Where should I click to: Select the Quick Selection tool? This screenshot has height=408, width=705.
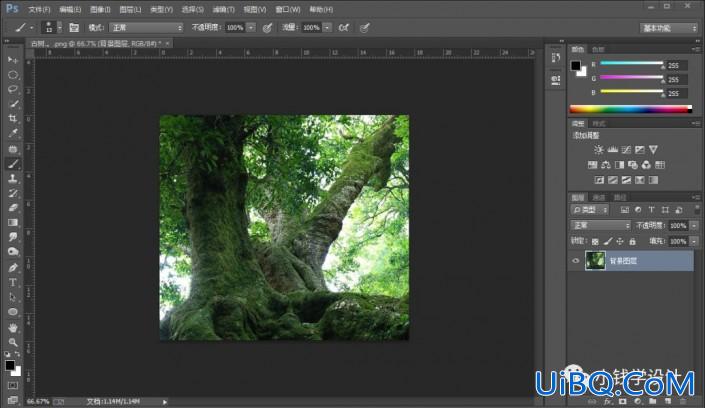[x=13, y=104]
